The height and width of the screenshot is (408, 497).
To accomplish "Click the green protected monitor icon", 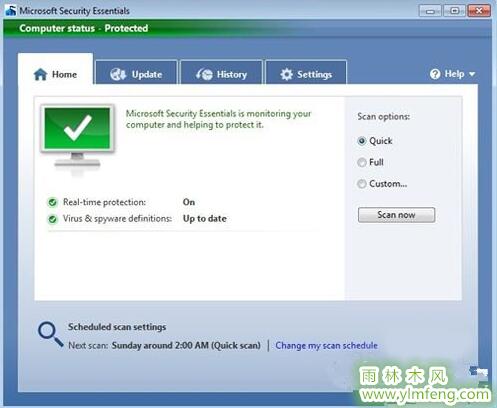I will click(77, 137).
